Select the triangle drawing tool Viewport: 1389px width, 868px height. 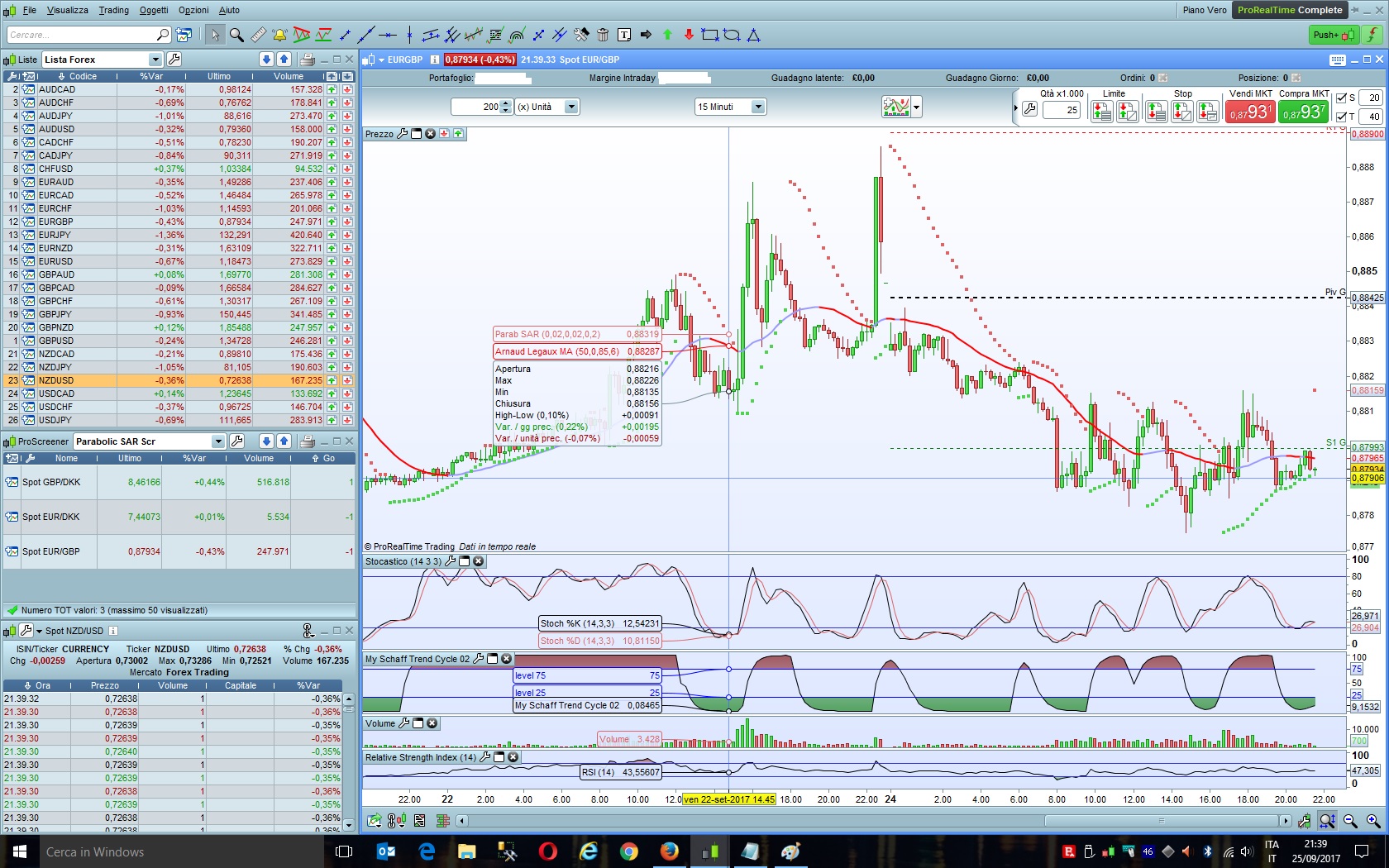pos(753,35)
